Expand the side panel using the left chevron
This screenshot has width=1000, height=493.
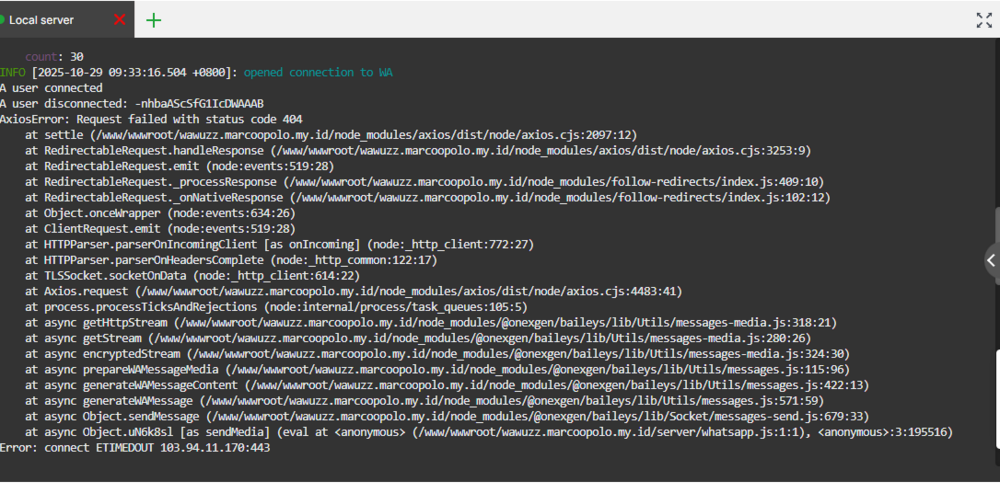coord(991,260)
